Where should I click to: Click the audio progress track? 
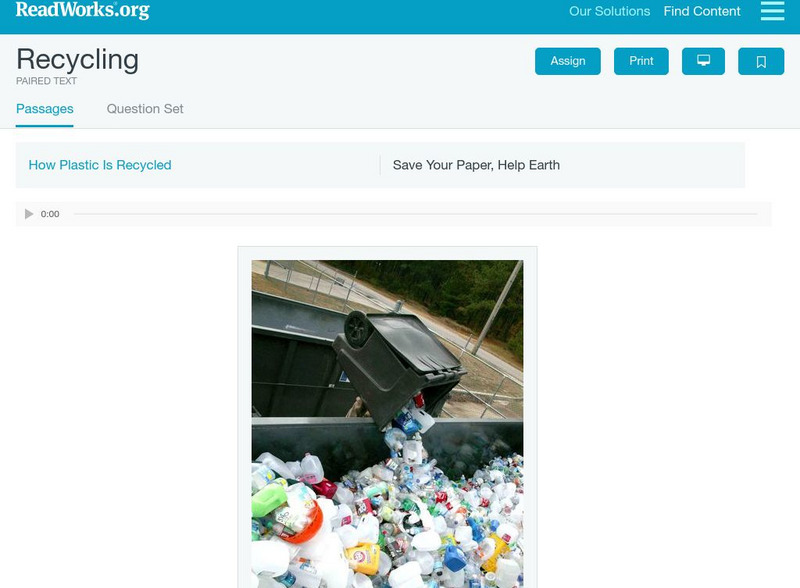point(415,214)
